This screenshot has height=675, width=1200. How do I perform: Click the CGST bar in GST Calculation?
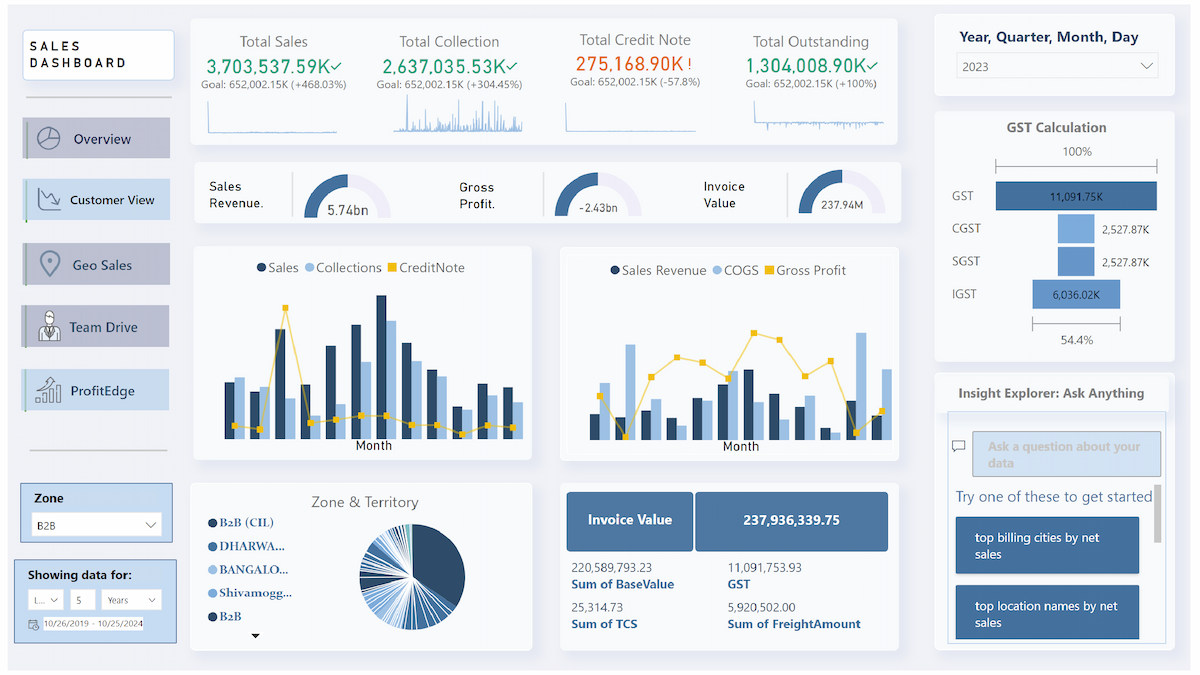pos(1076,229)
